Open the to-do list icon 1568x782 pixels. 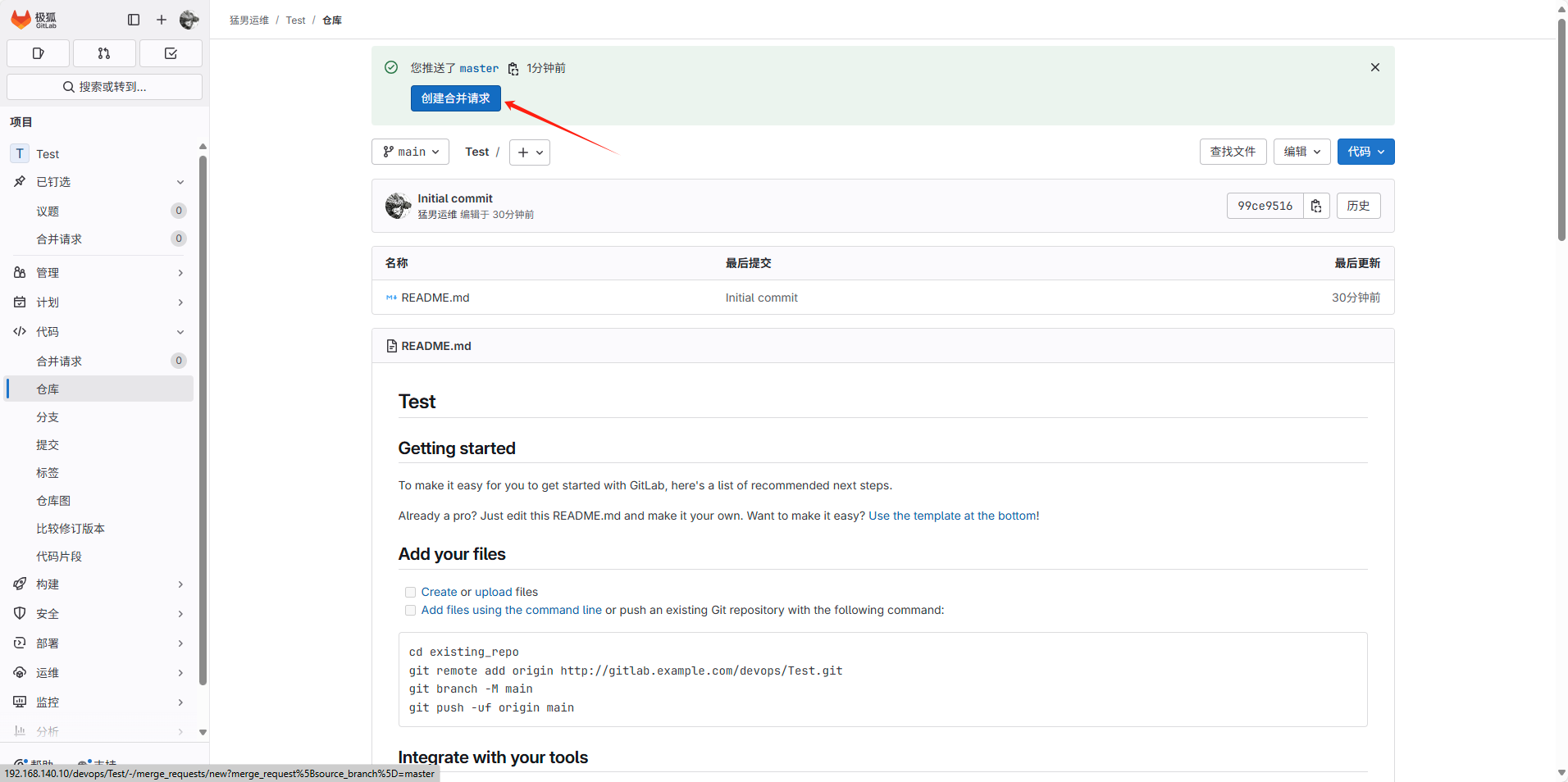171,53
